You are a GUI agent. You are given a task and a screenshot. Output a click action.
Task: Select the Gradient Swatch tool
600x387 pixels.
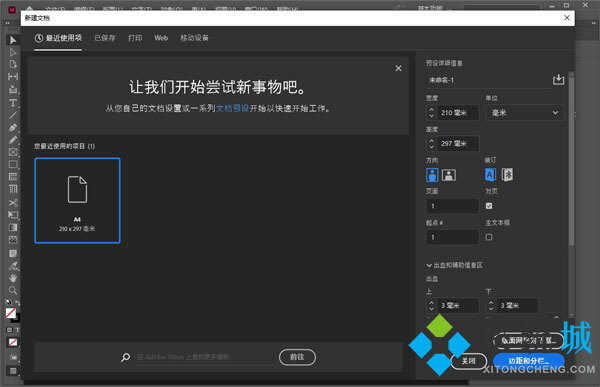pyautogui.click(x=13, y=227)
